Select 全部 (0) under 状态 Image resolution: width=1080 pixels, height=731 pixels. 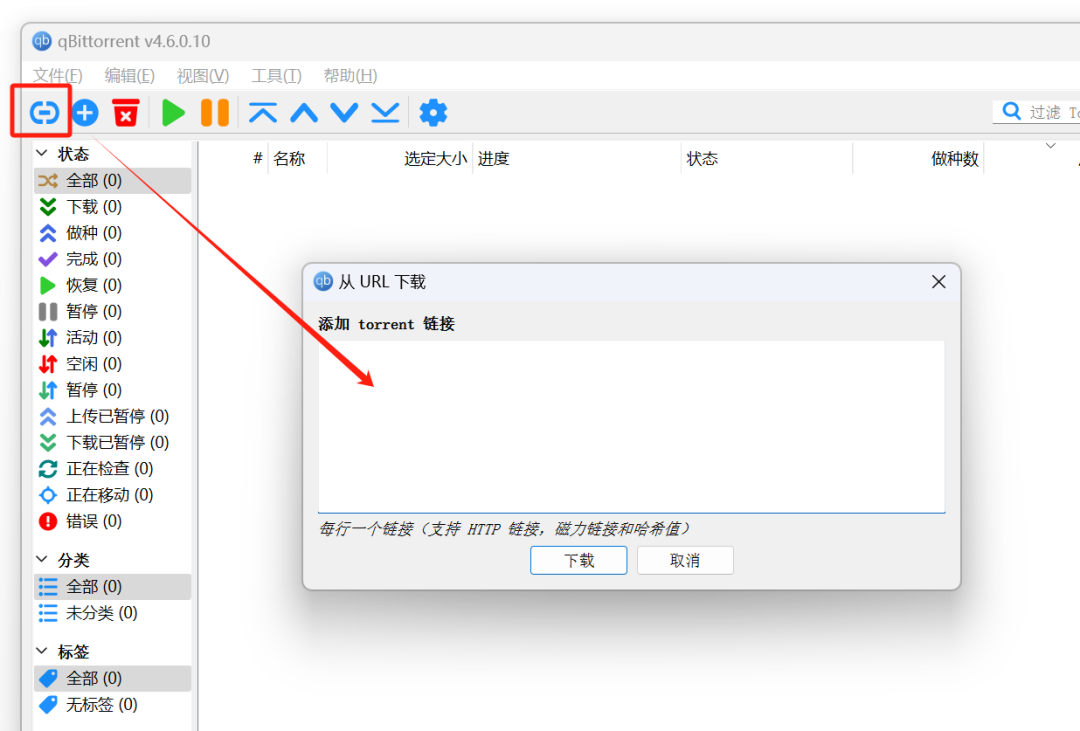click(x=113, y=181)
